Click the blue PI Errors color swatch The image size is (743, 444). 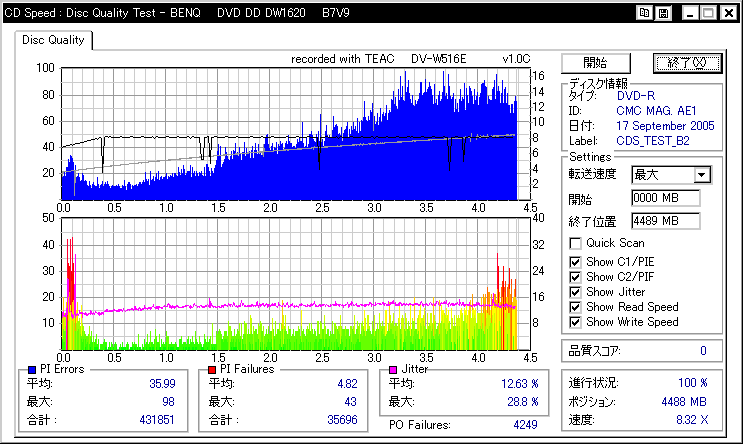32,370
